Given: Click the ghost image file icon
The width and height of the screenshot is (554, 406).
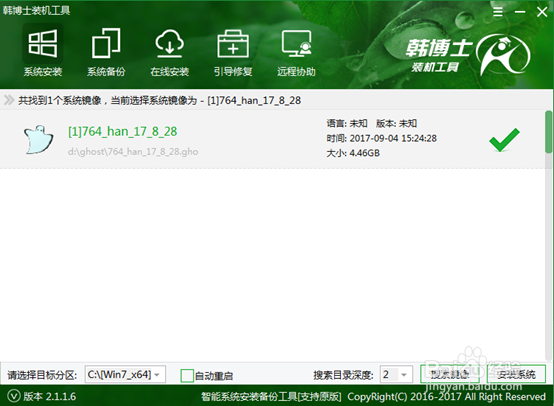Looking at the screenshot, I should click(38, 139).
